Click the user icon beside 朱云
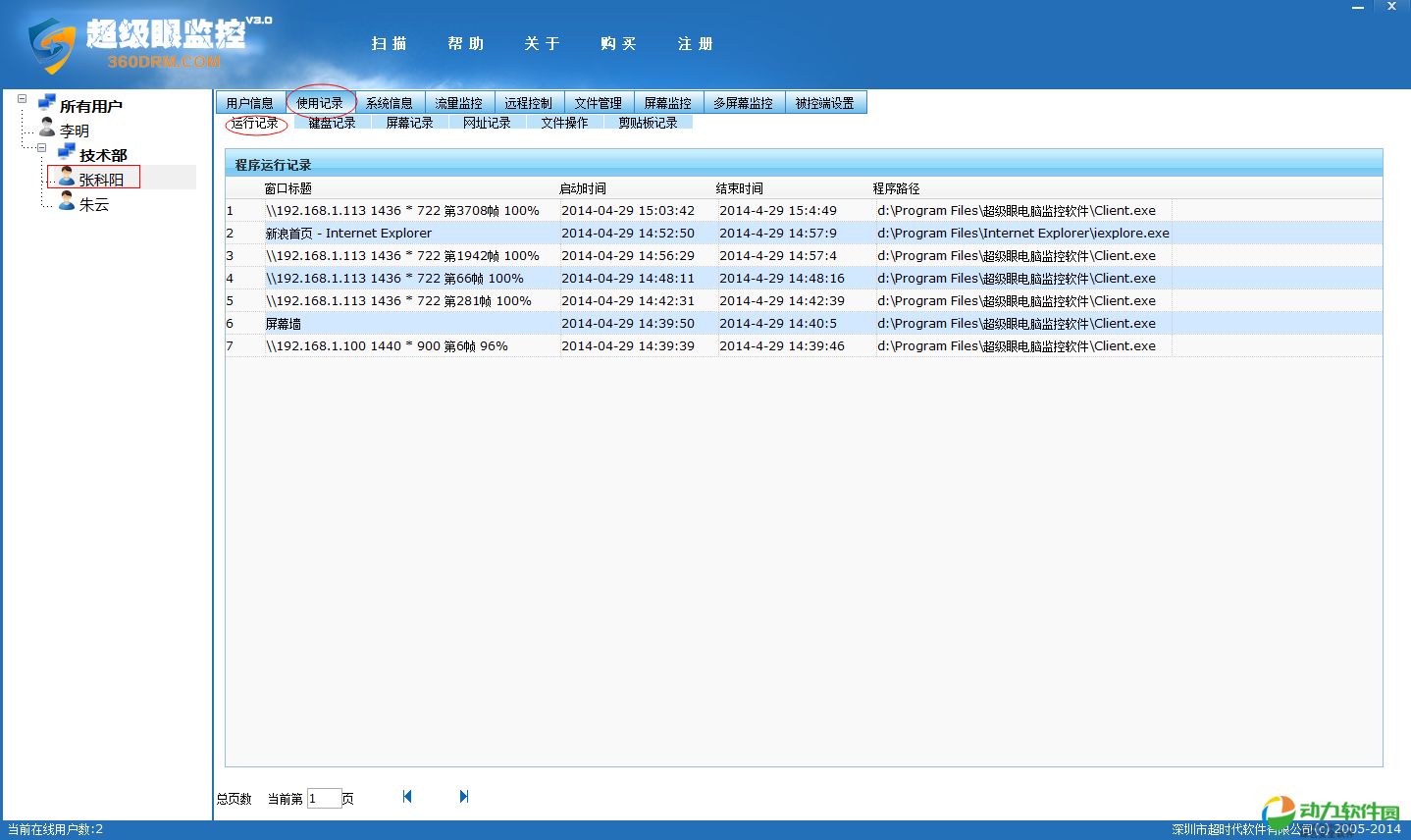Viewport: 1411px width, 840px height. (66, 201)
